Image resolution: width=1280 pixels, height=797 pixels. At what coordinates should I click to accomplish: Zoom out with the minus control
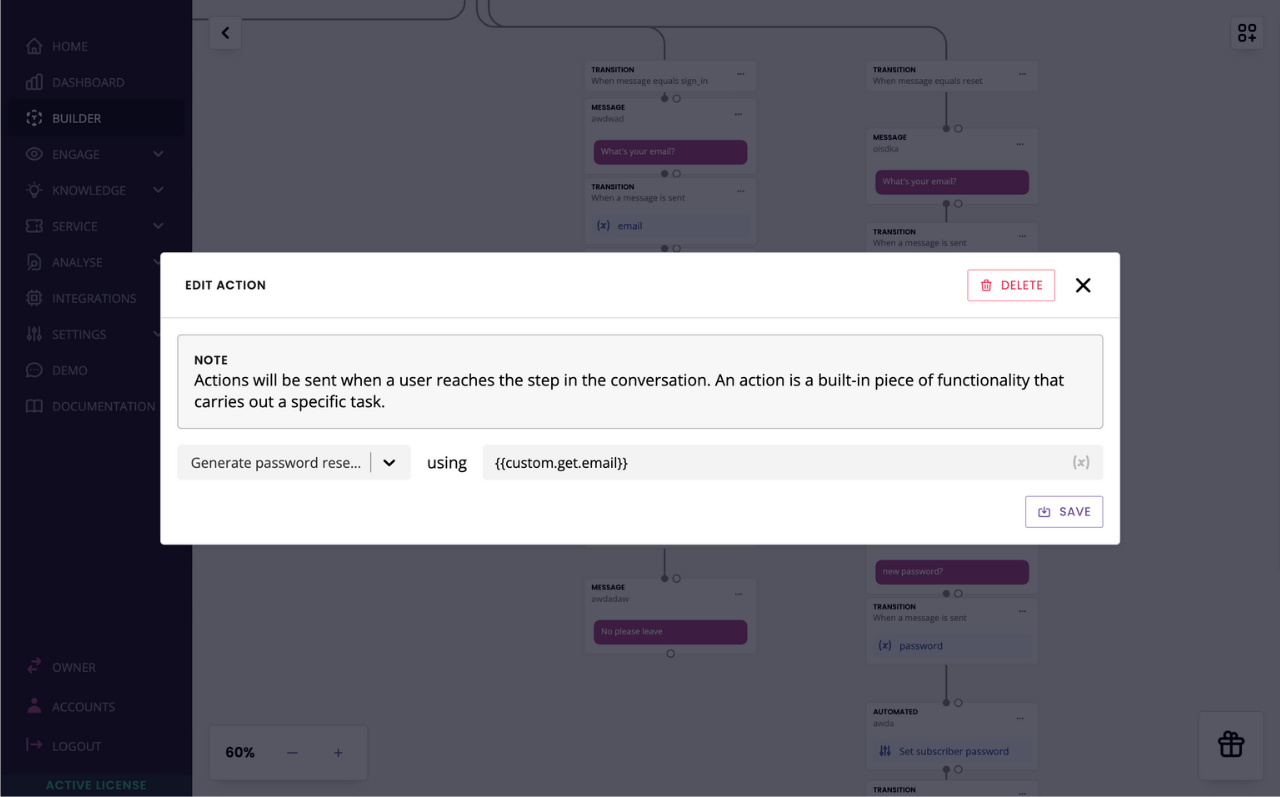click(292, 752)
